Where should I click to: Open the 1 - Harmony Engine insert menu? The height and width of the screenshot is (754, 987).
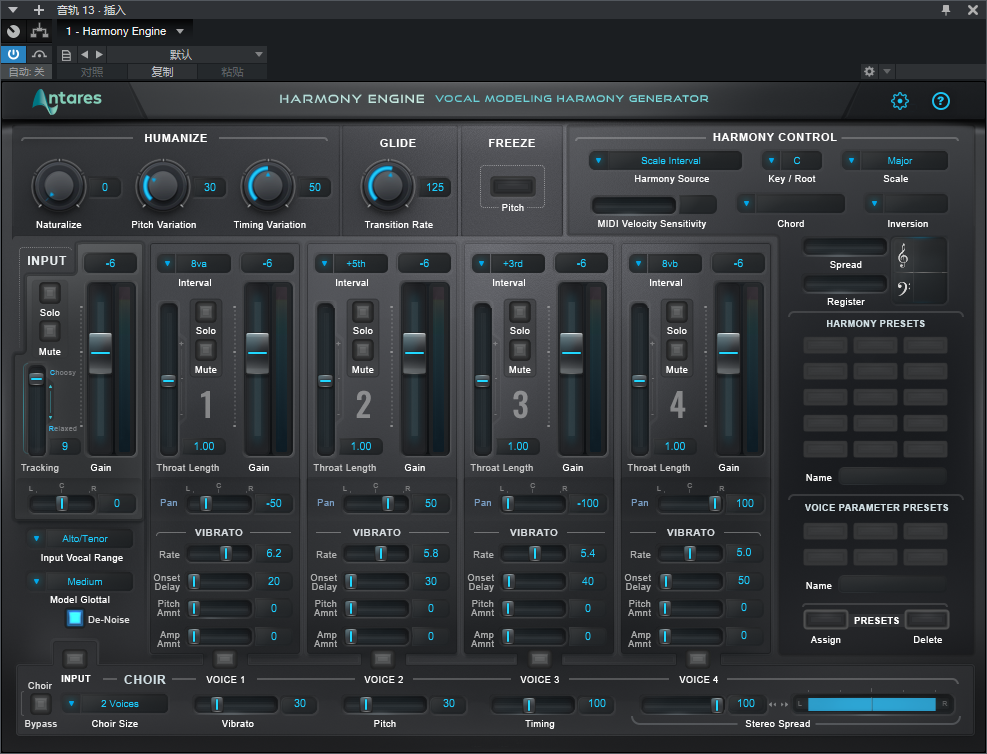click(x=125, y=31)
